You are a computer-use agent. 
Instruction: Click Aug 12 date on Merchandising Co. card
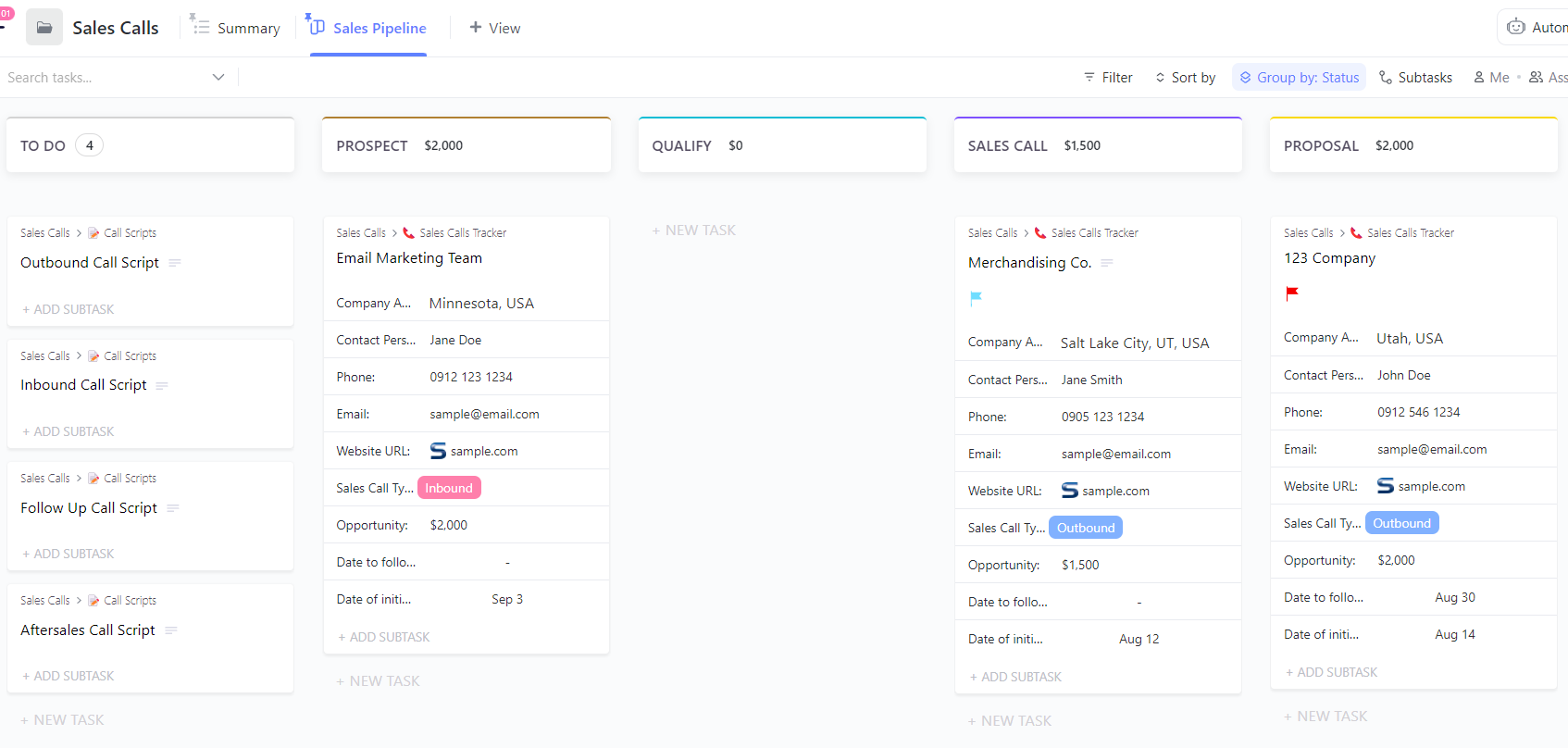pos(1139,639)
